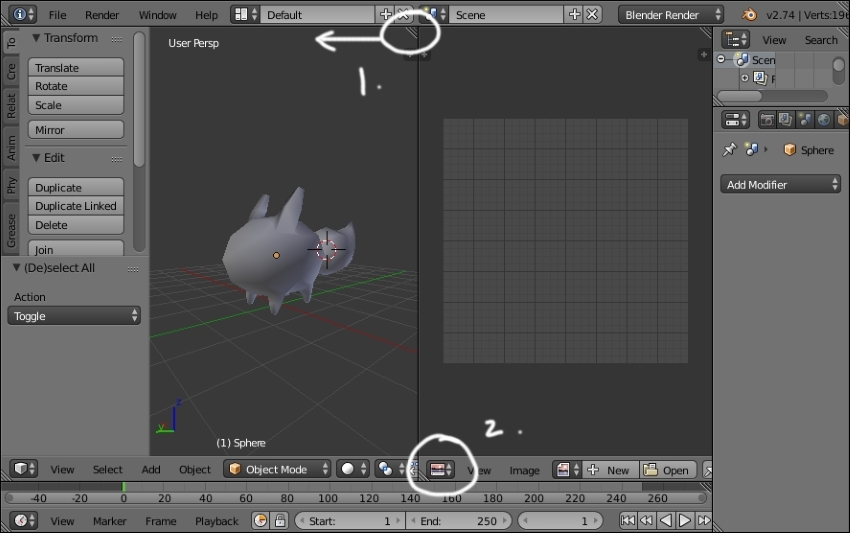This screenshot has height=533, width=850.
Task: Play animation in reverse
Action: pyautogui.click(x=665, y=521)
